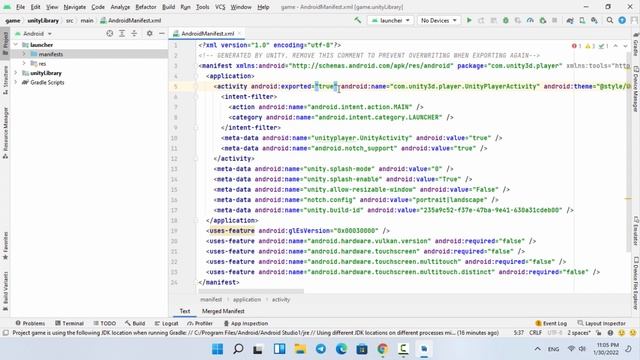
Task: Collapse the launcher module node
Action: point(16,45)
